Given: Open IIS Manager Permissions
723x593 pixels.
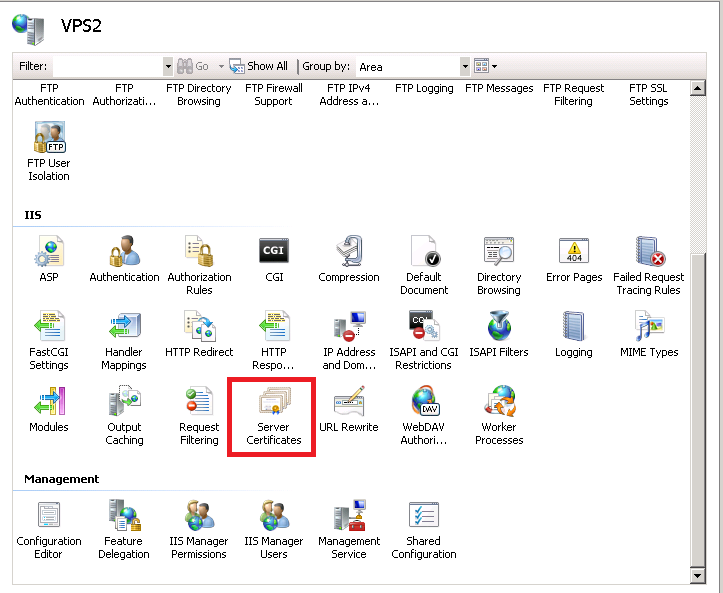Looking at the screenshot, I should pos(199,529).
